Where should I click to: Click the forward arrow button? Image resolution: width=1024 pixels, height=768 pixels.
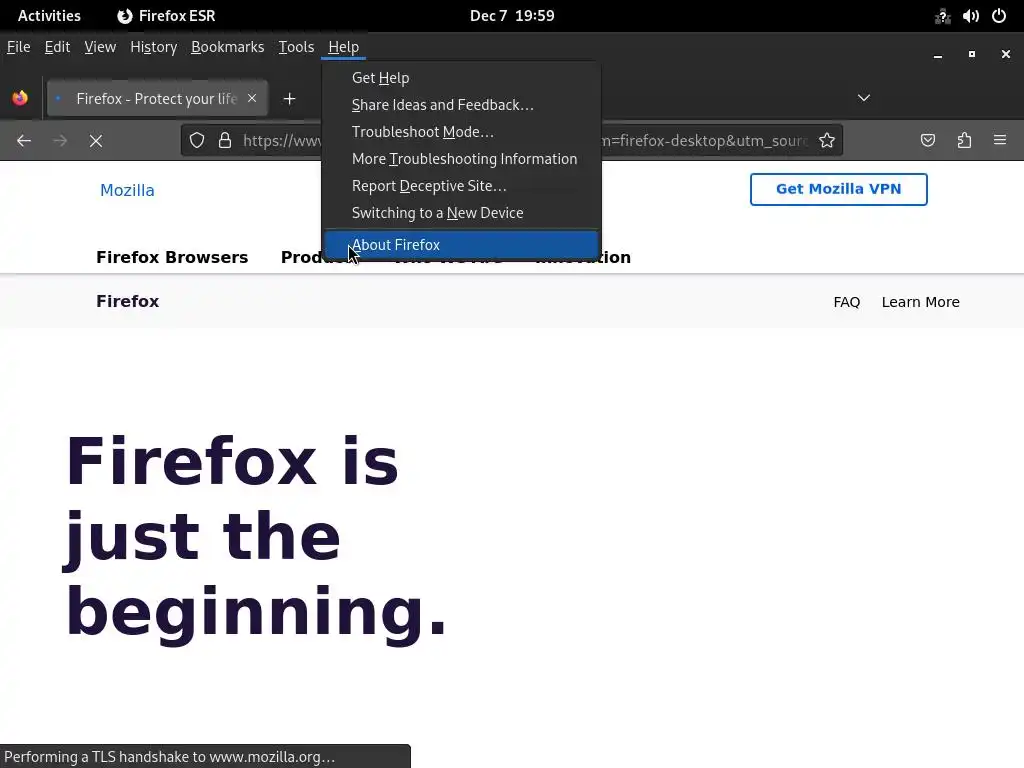coord(60,140)
